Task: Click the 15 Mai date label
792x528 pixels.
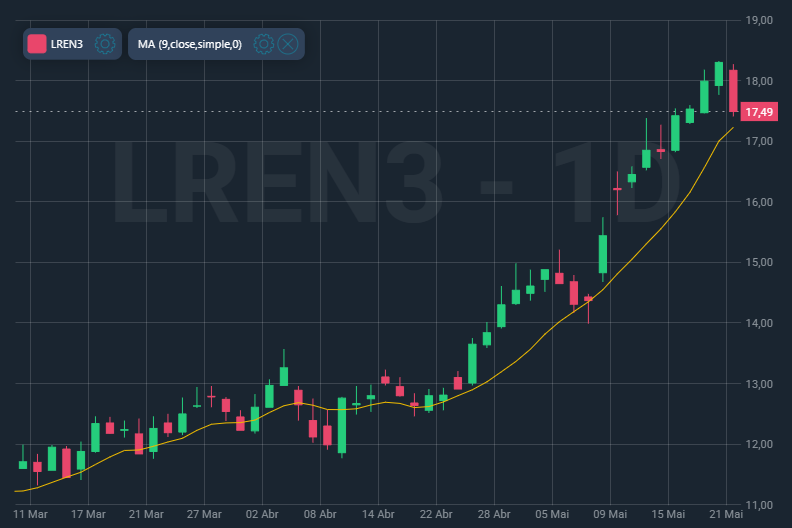Action: click(x=668, y=514)
